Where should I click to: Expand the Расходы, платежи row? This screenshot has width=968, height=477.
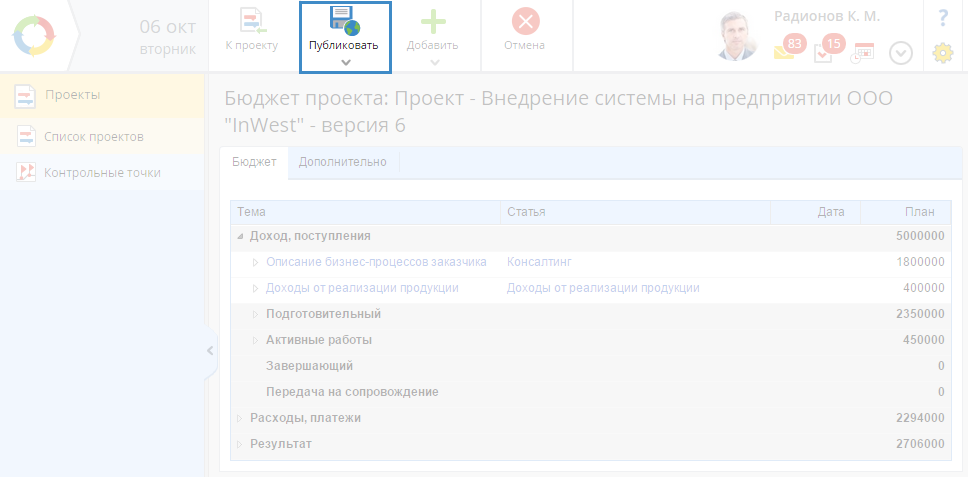click(239, 418)
